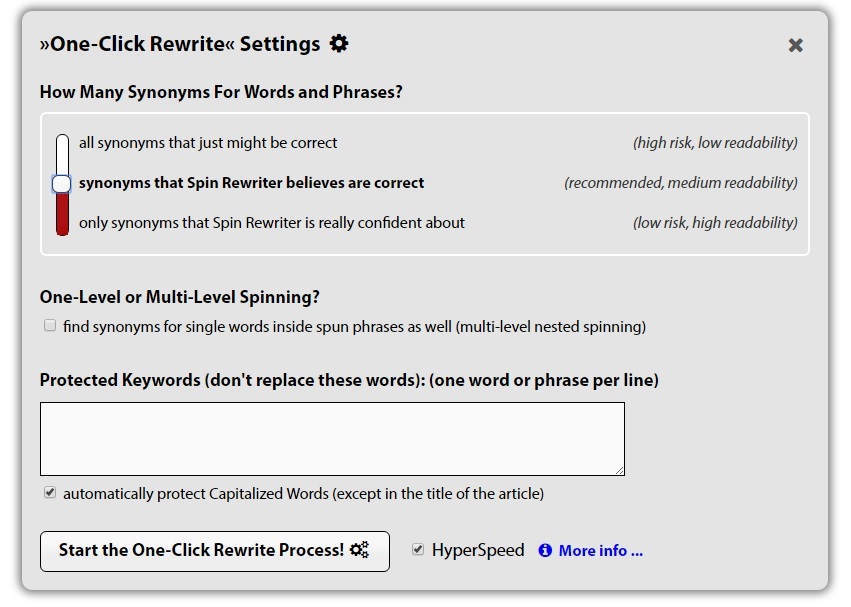Click the synonym level slider handle

[x=62, y=184]
